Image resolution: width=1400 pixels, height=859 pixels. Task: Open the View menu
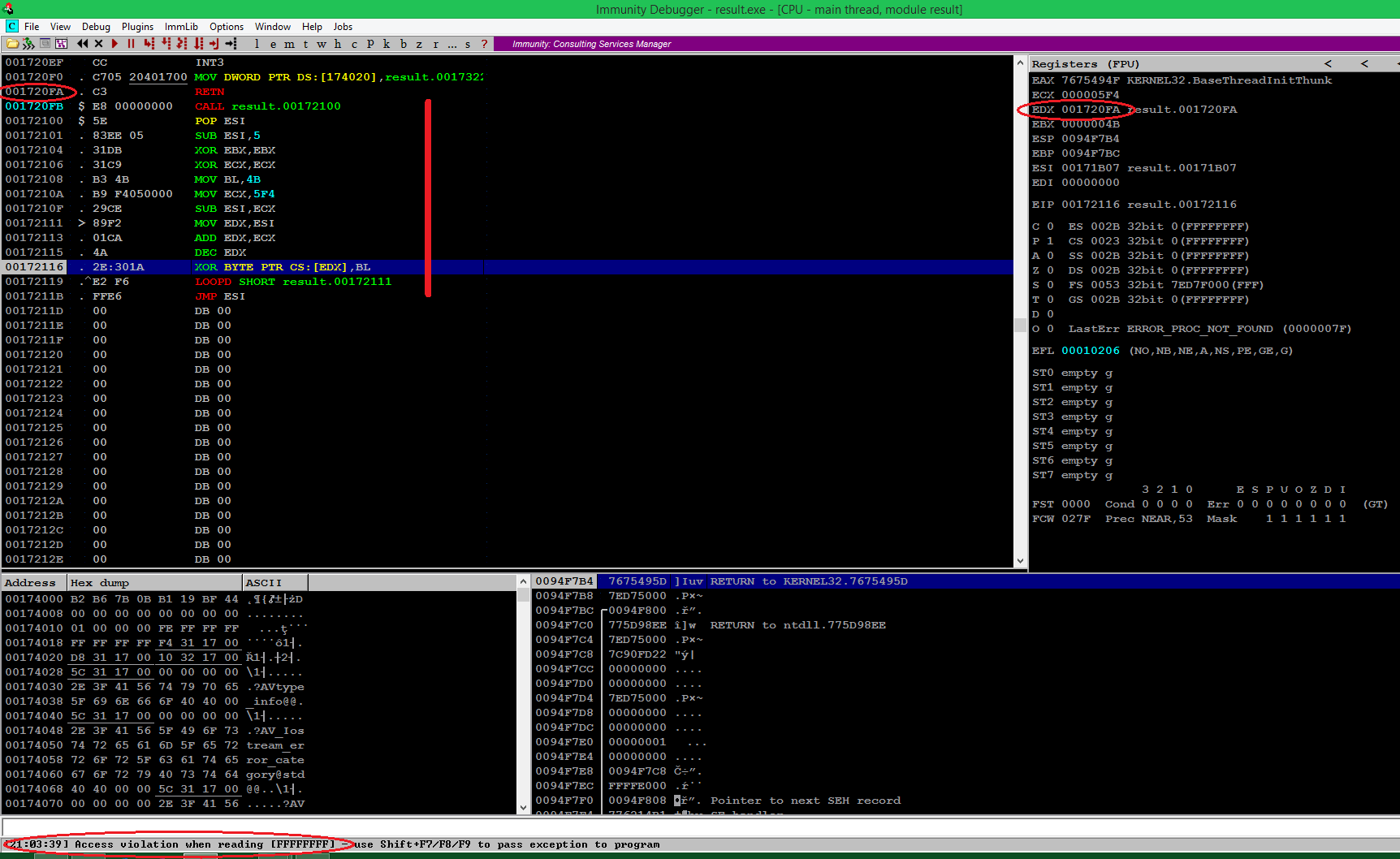[x=60, y=27]
